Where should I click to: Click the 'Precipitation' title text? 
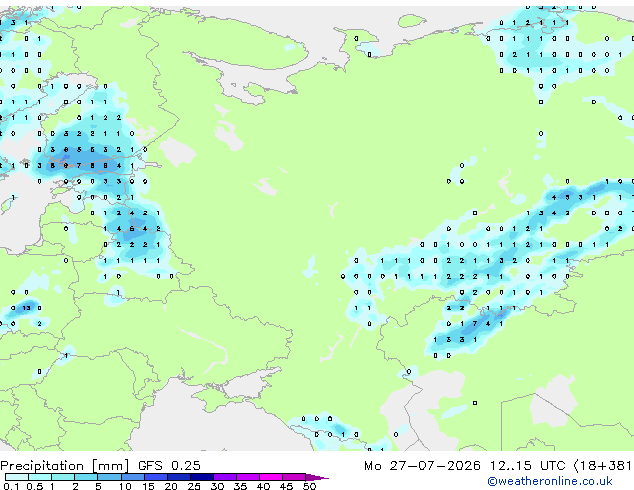(42, 466)
